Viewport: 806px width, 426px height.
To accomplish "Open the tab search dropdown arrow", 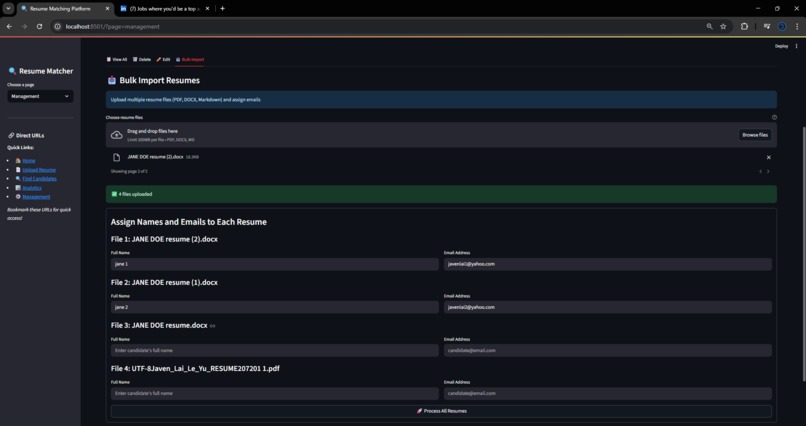I will [x=8, y=9].
